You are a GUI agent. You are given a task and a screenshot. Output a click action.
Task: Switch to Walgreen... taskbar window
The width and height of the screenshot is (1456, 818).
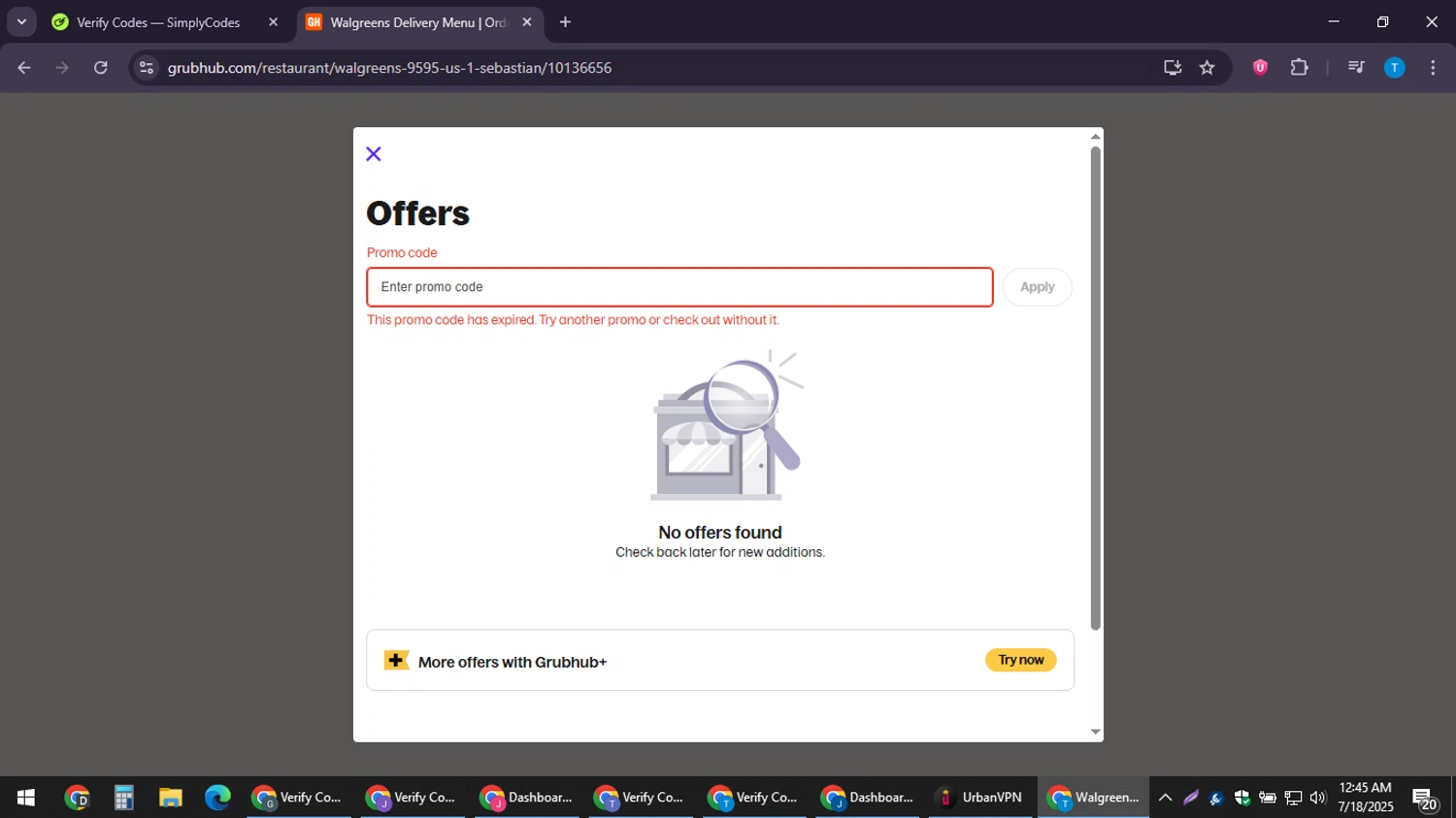tap(1094, 798)
